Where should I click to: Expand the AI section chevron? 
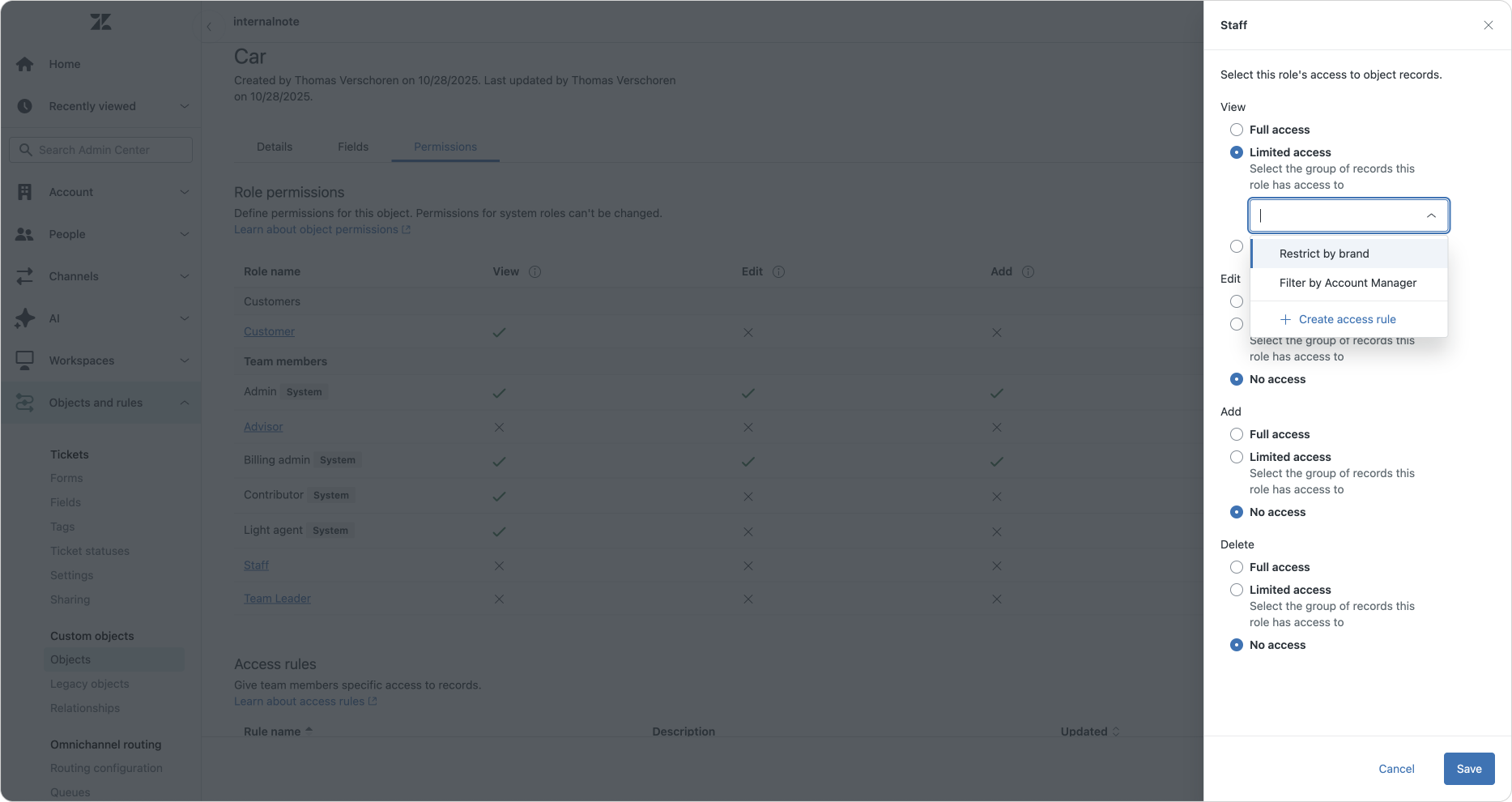(185, 318)
